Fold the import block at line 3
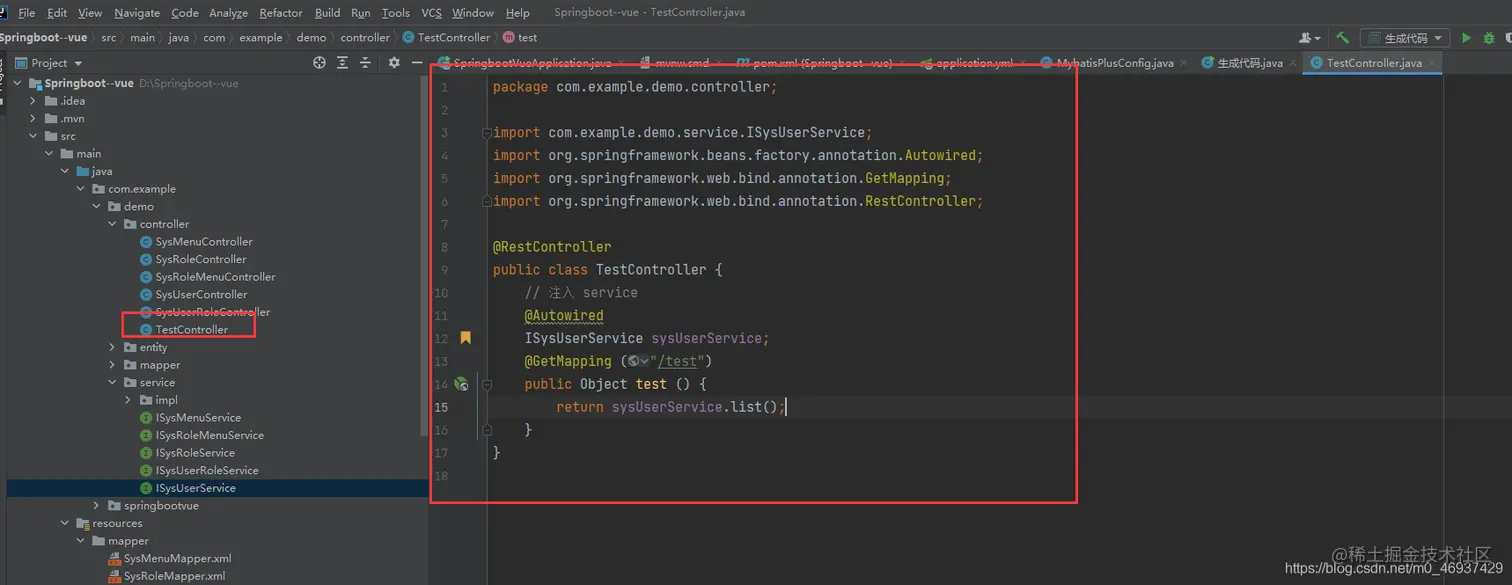 [x=485, y=132]
